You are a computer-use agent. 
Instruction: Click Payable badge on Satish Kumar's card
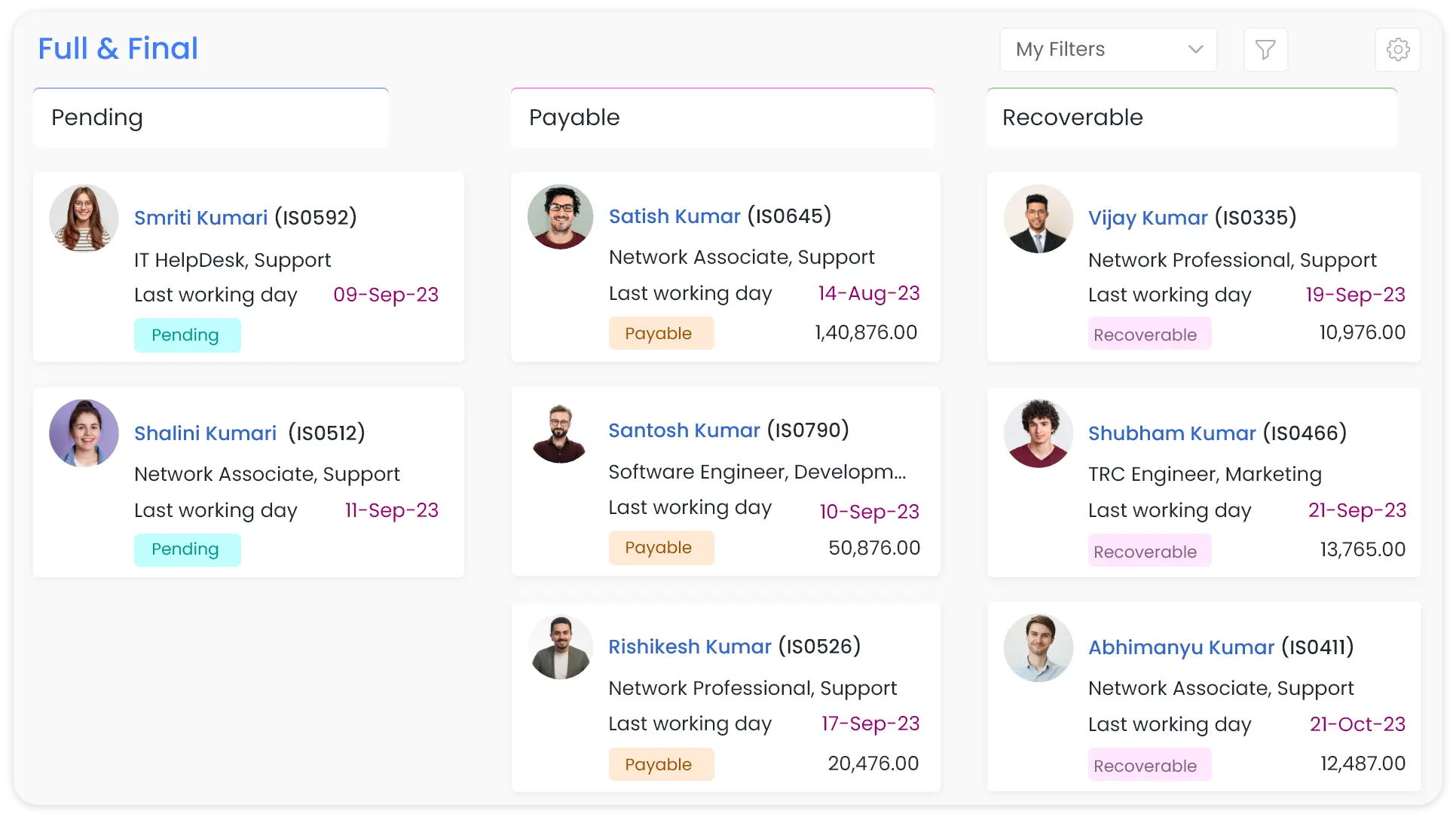pyautogui.click(x=661, y=333)
